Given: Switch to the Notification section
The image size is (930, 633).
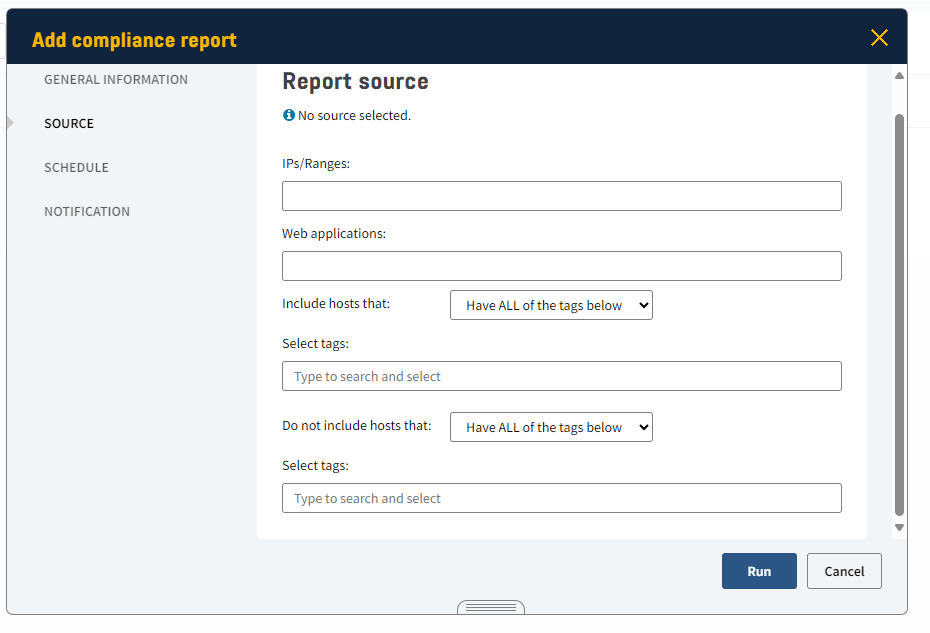Looking at the screenshot, I should pyautogui.click(x=87, y=212).
